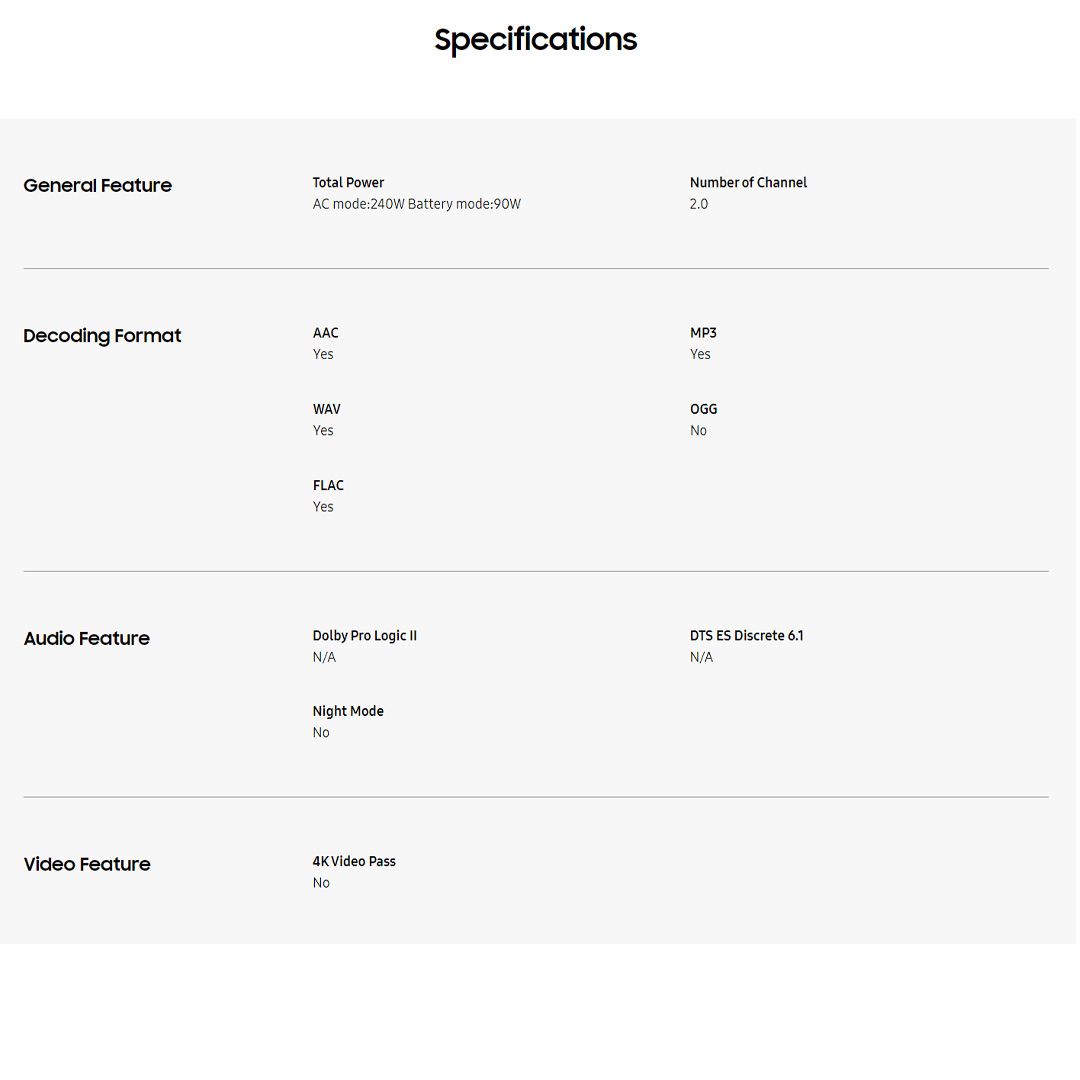Click the Specifications page heading

click(x=535, y=40)
